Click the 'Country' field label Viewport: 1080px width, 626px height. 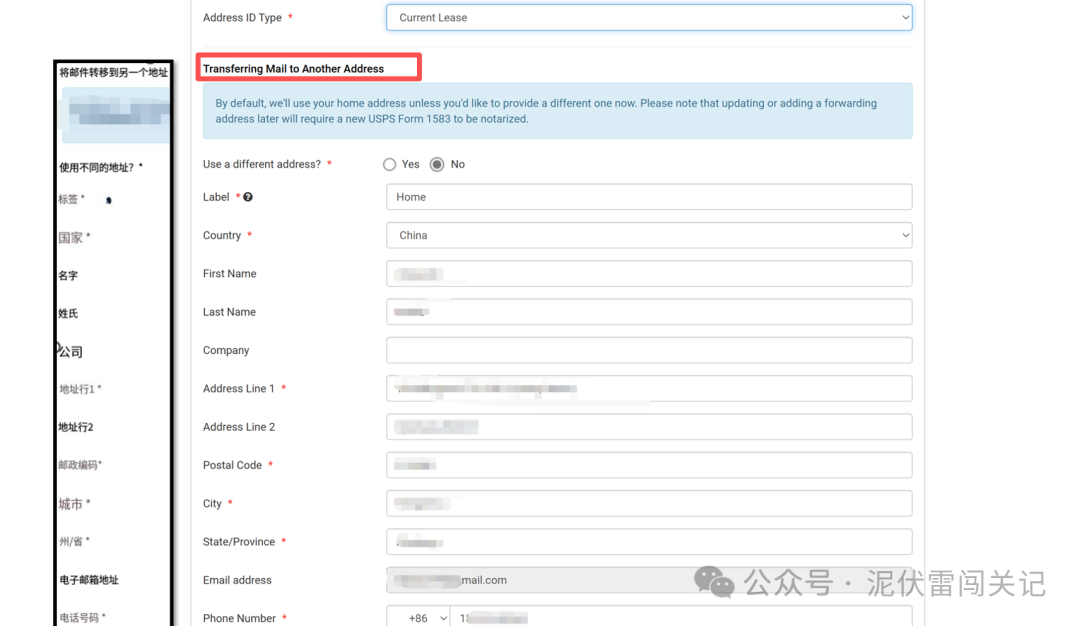[x=222, y=236]
